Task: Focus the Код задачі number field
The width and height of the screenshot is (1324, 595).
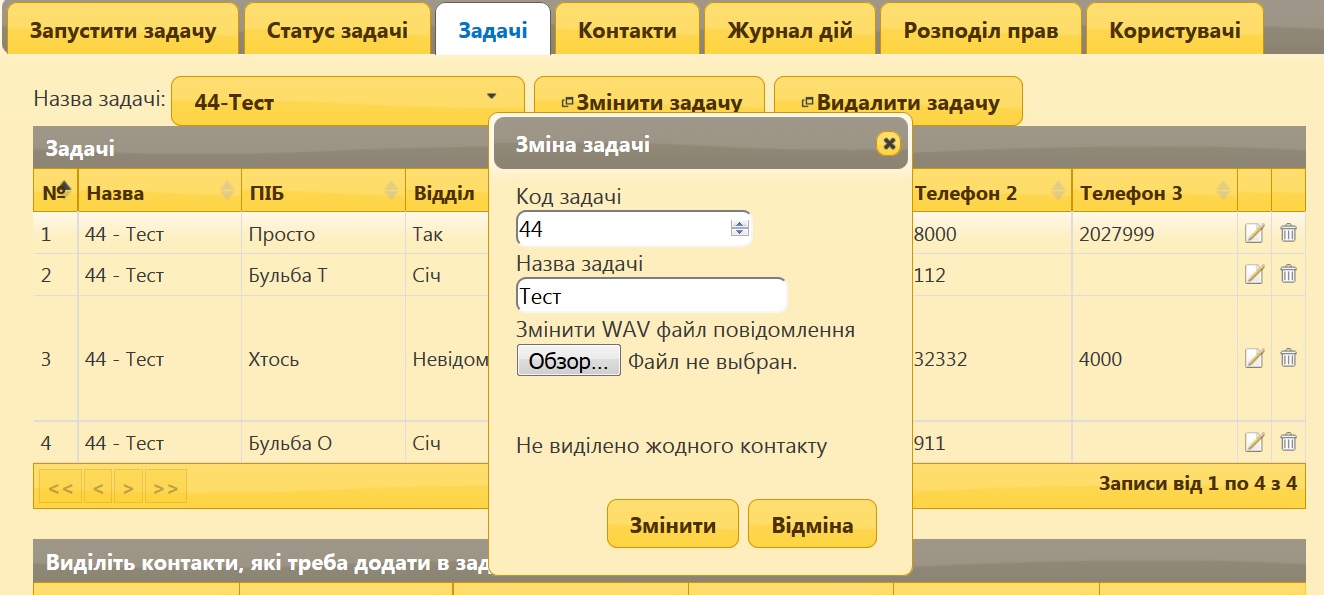Action: tap(634, 229)
